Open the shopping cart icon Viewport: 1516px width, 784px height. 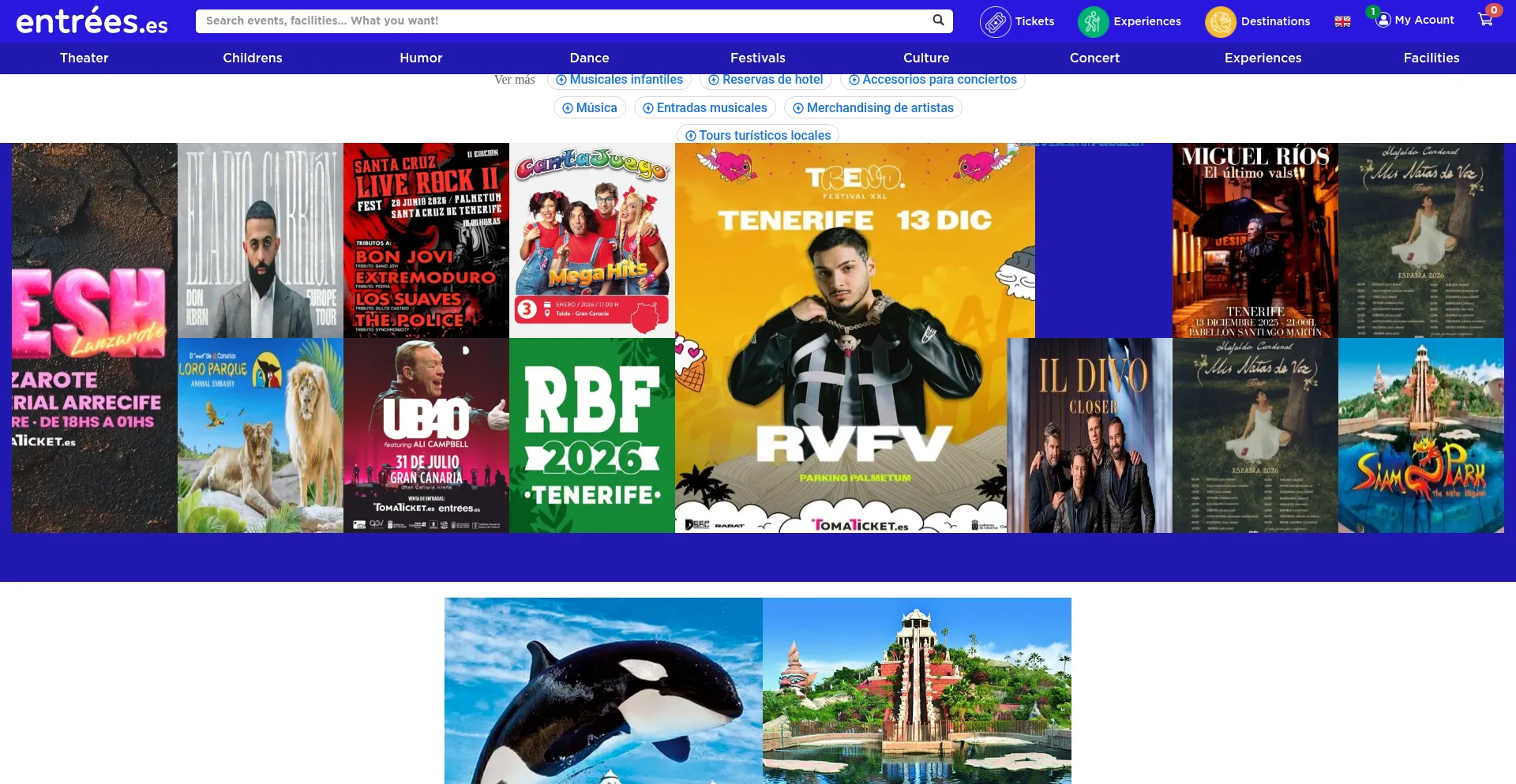click(1485, 21)
